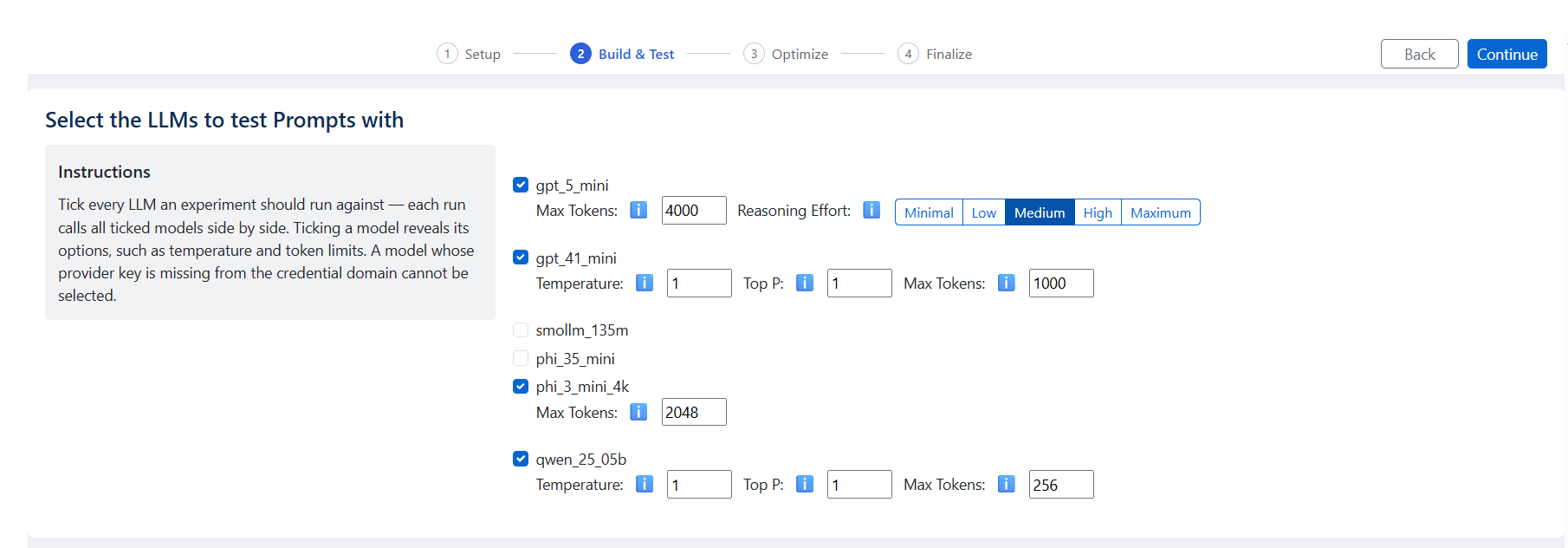Set reasoning effort to Minimal
This screenshot has height=548, width=1568.
coord(929,212)
